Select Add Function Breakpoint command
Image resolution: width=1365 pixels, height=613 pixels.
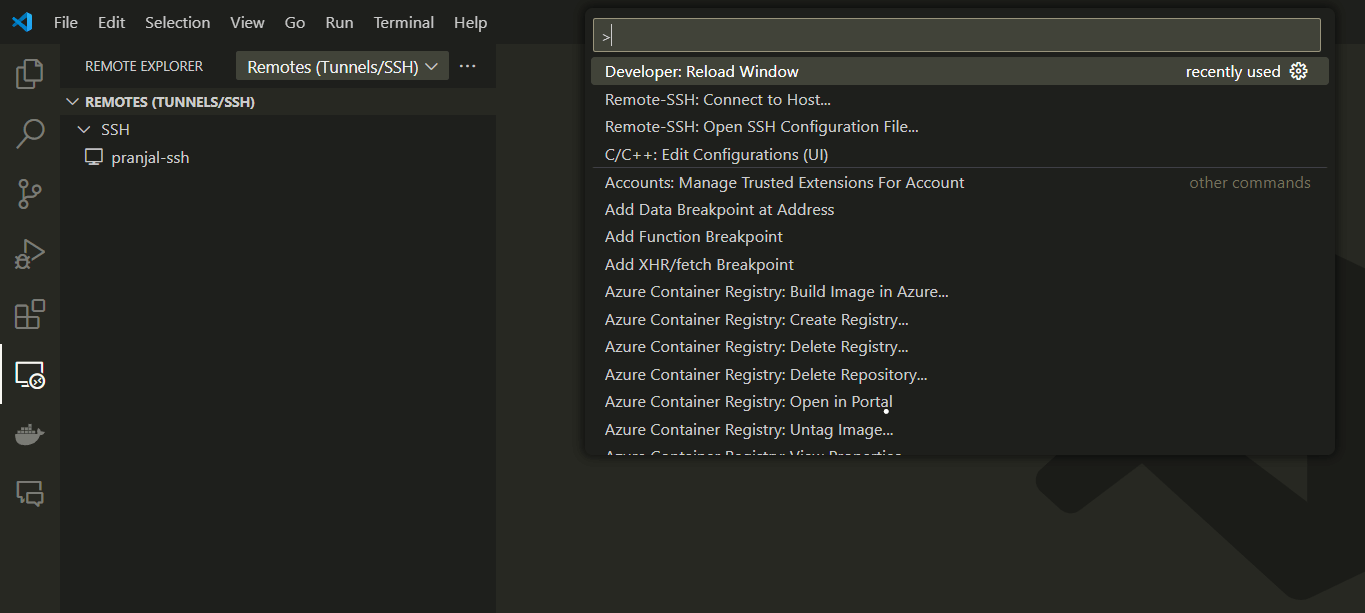pyautogui.click(x=693, y=237)
